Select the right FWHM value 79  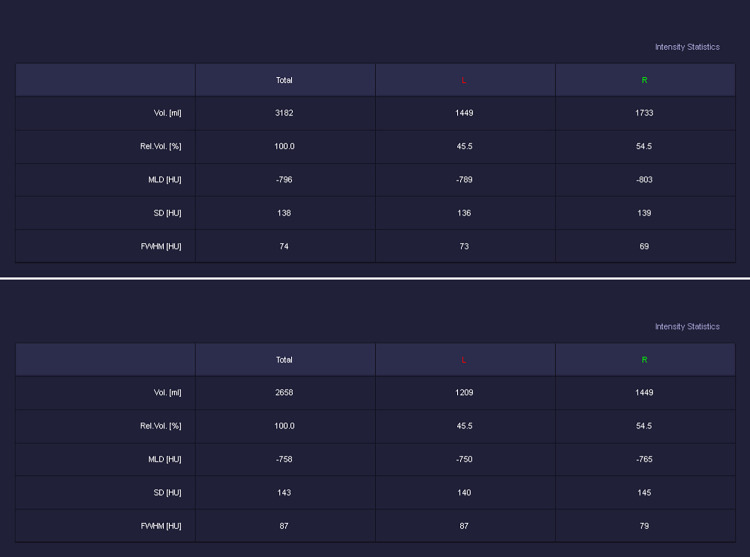click(644, 526)
